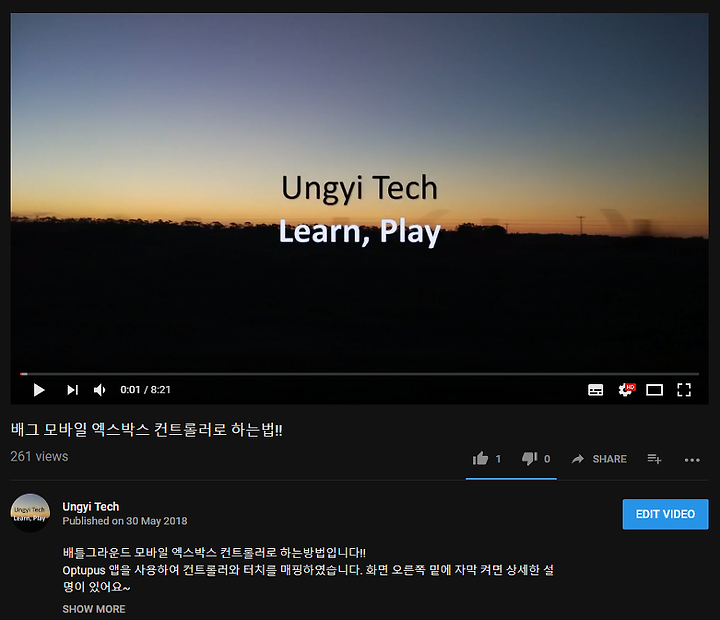Mute the video volume
The height and width of the screenshot is (620, 720).
(100, 390)
